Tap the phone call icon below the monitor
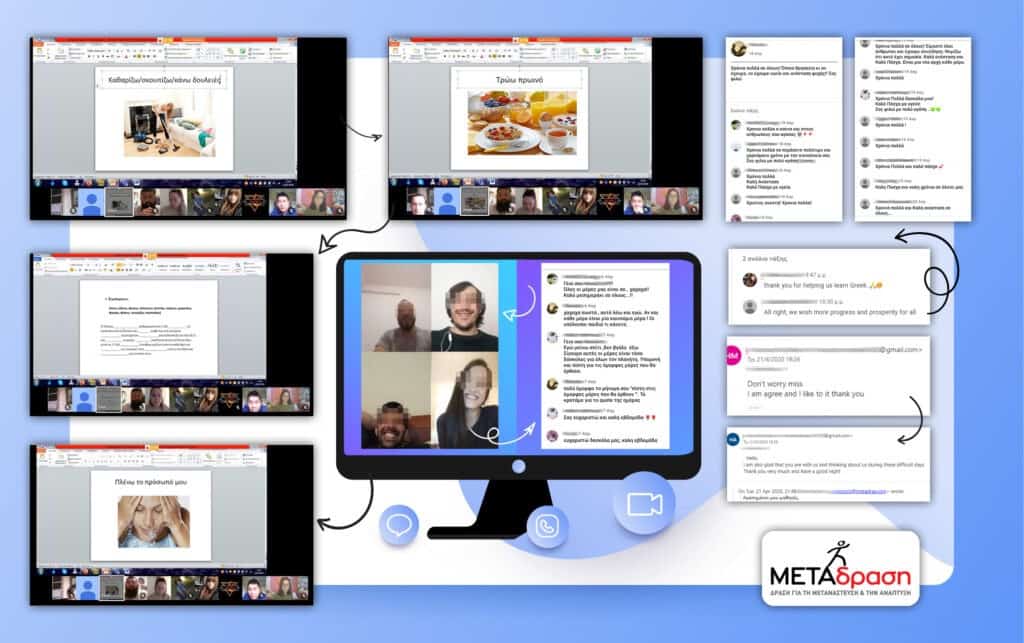The image size is (1024, 643). (x=547, y=527)
